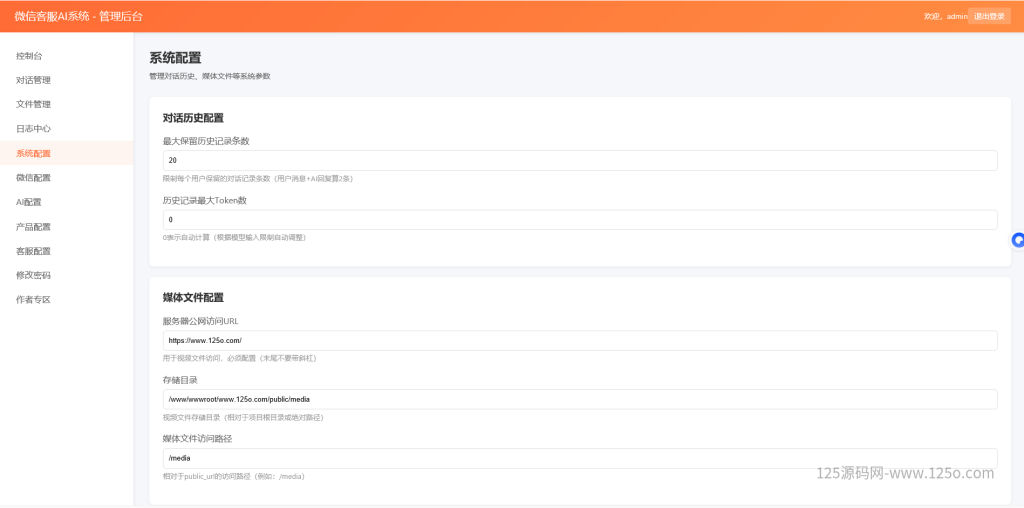
Task: Open the 控制台 dashboard page
Action: pyautogui.click(x=29, y=56)
